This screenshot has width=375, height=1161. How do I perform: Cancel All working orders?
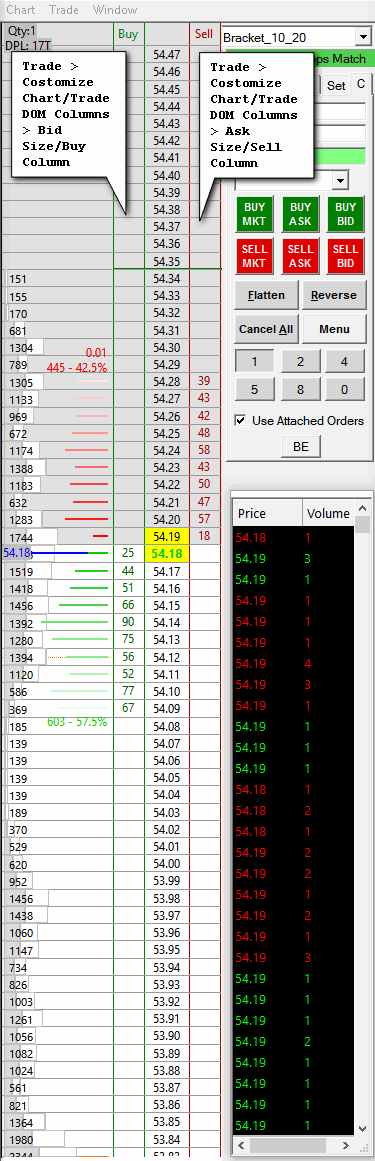[266, 329]
